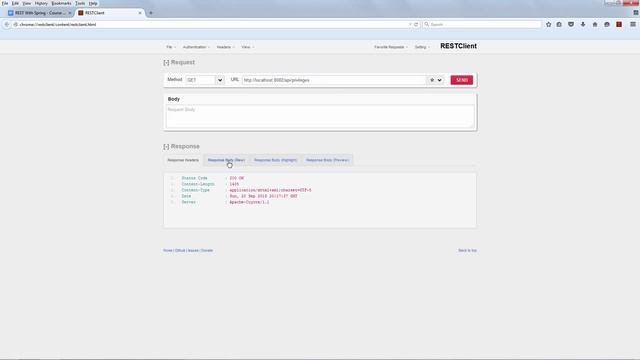Click the round chat icon beside home
The image size is (640, 360).
[x=607, y=24]
